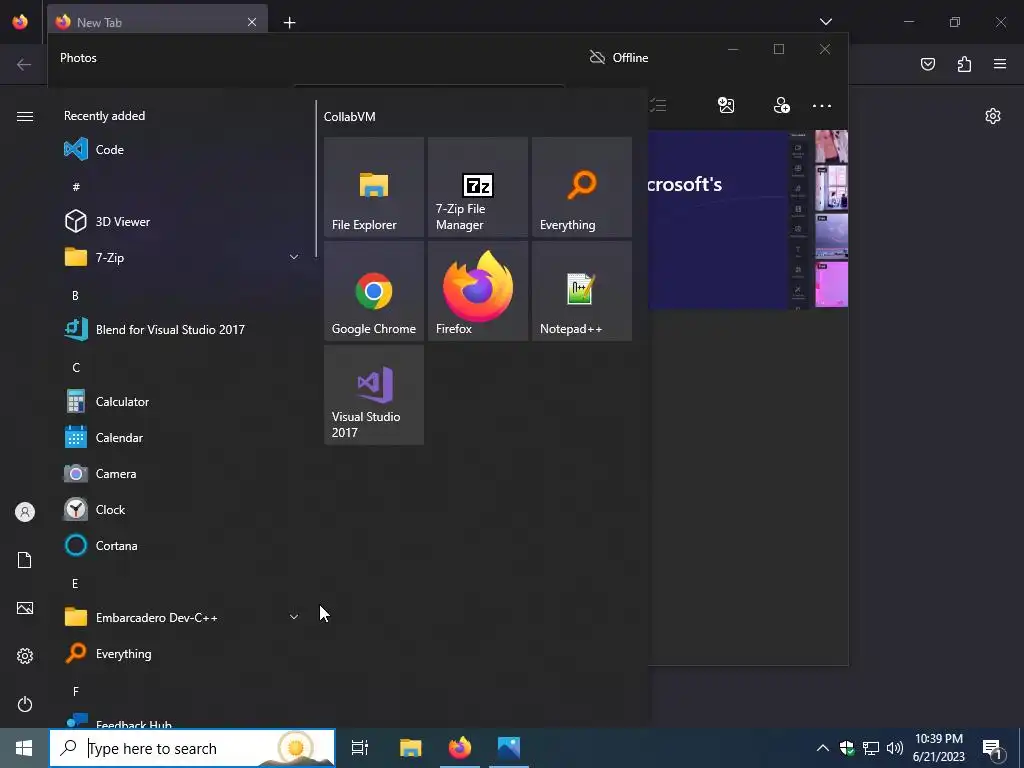Click the File Explorer tile

tap(374, 187)
